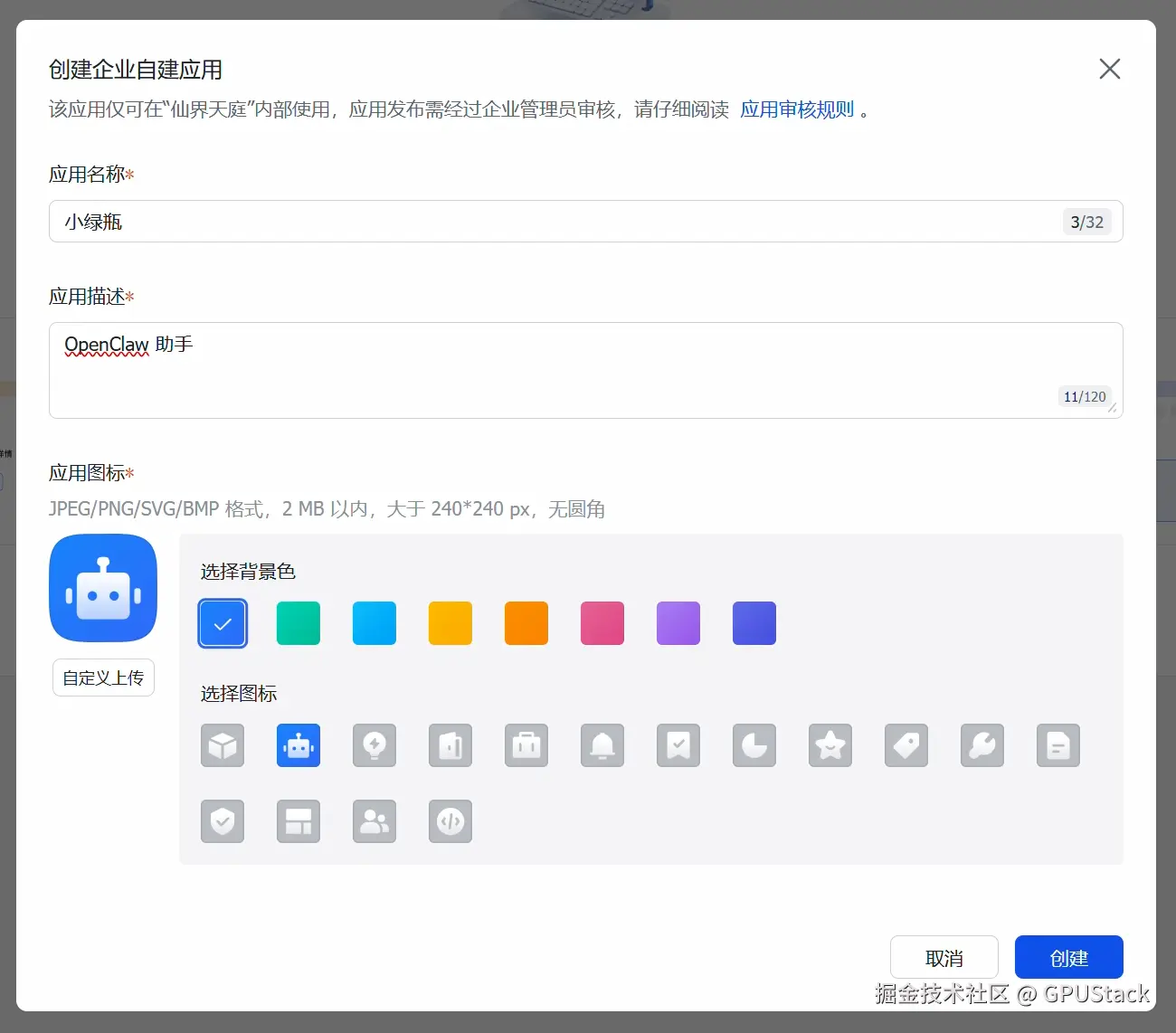The image size is (1176, 1033).
Task: Focus the 应用描述 text area
Action: tap(586, 370)
